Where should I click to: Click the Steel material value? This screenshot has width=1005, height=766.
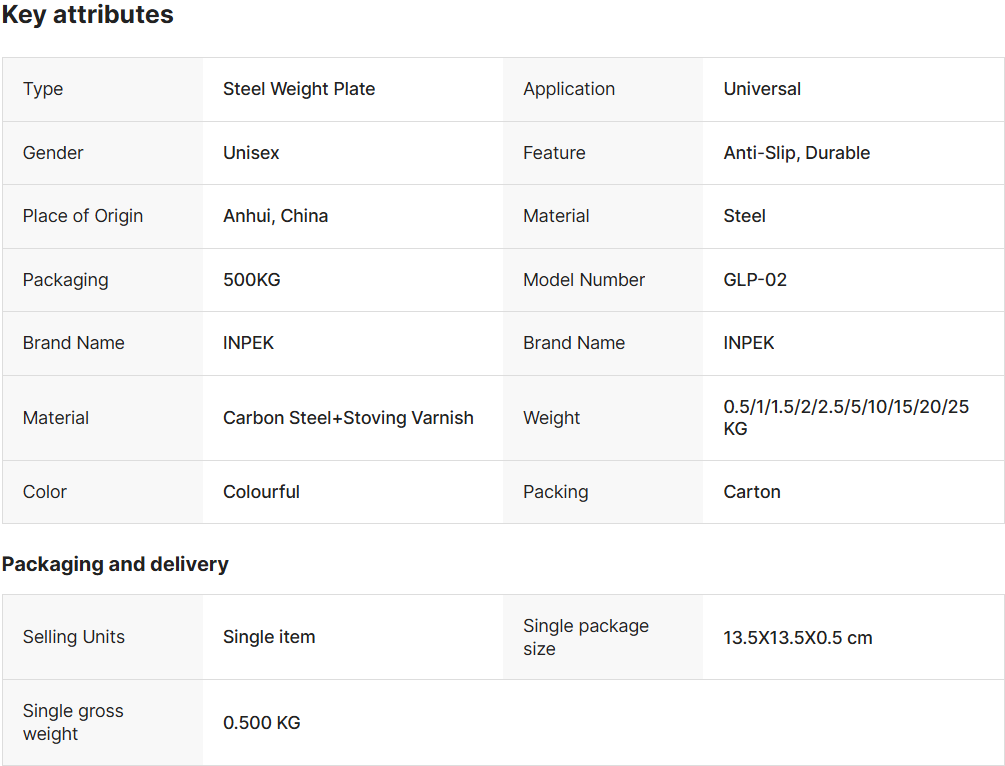pos(744,216)
